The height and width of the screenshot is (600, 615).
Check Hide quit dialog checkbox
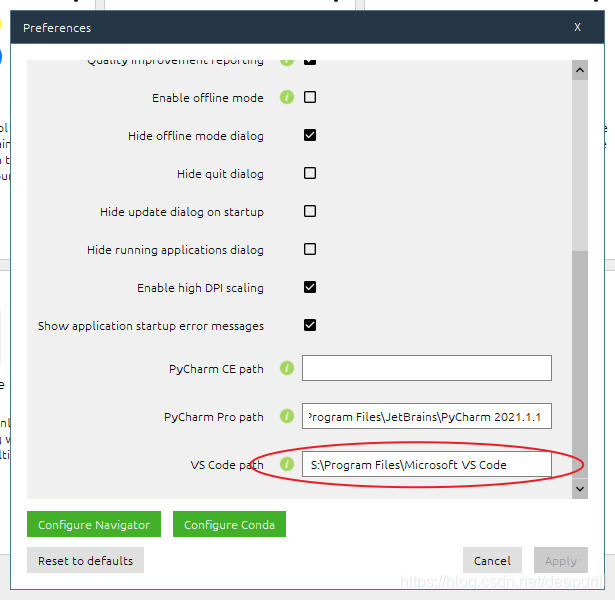pos(310,173)
